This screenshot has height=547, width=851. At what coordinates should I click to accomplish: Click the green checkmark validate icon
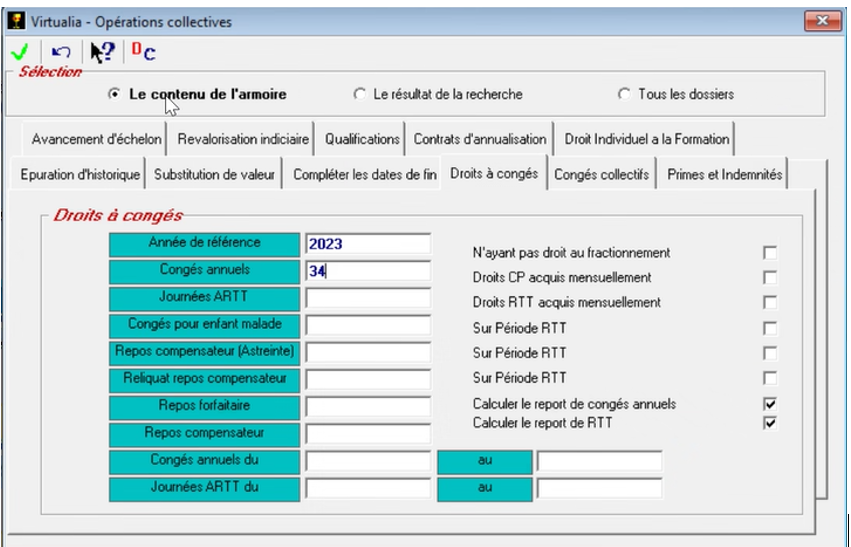[x=19, y=52]
